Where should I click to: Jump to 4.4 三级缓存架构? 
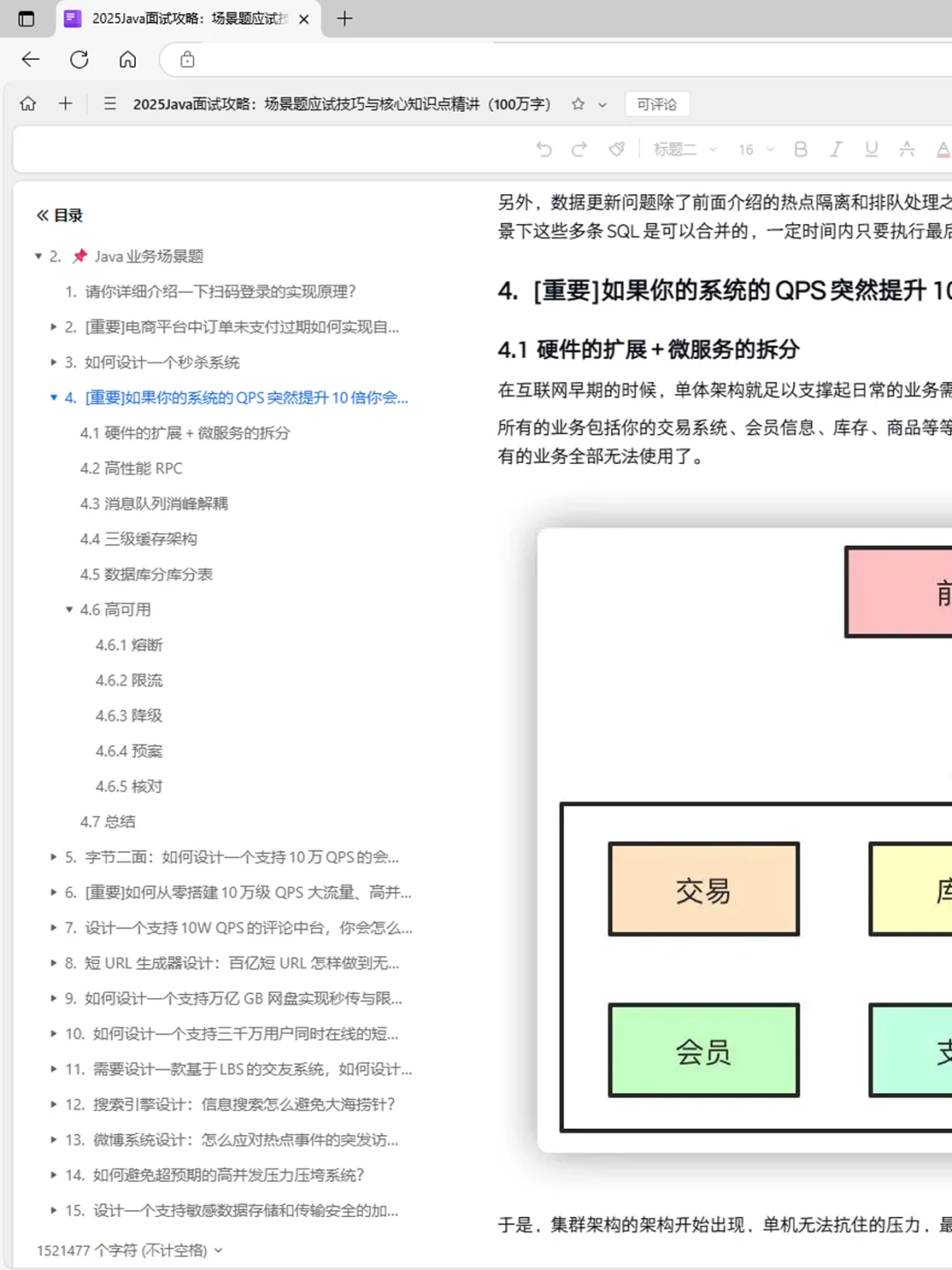click(138, 539)
